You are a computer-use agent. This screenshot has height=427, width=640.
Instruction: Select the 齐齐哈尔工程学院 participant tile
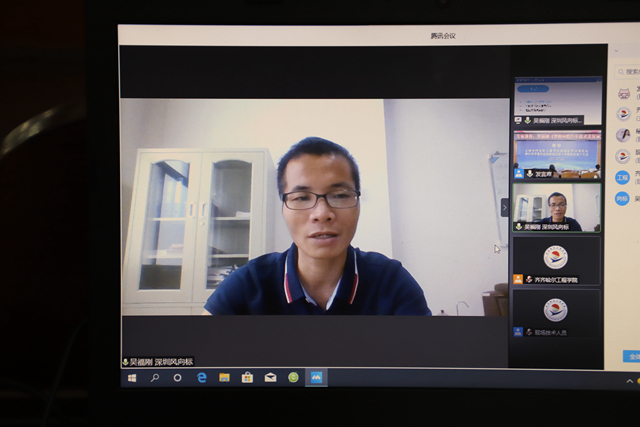pos(557,260)
